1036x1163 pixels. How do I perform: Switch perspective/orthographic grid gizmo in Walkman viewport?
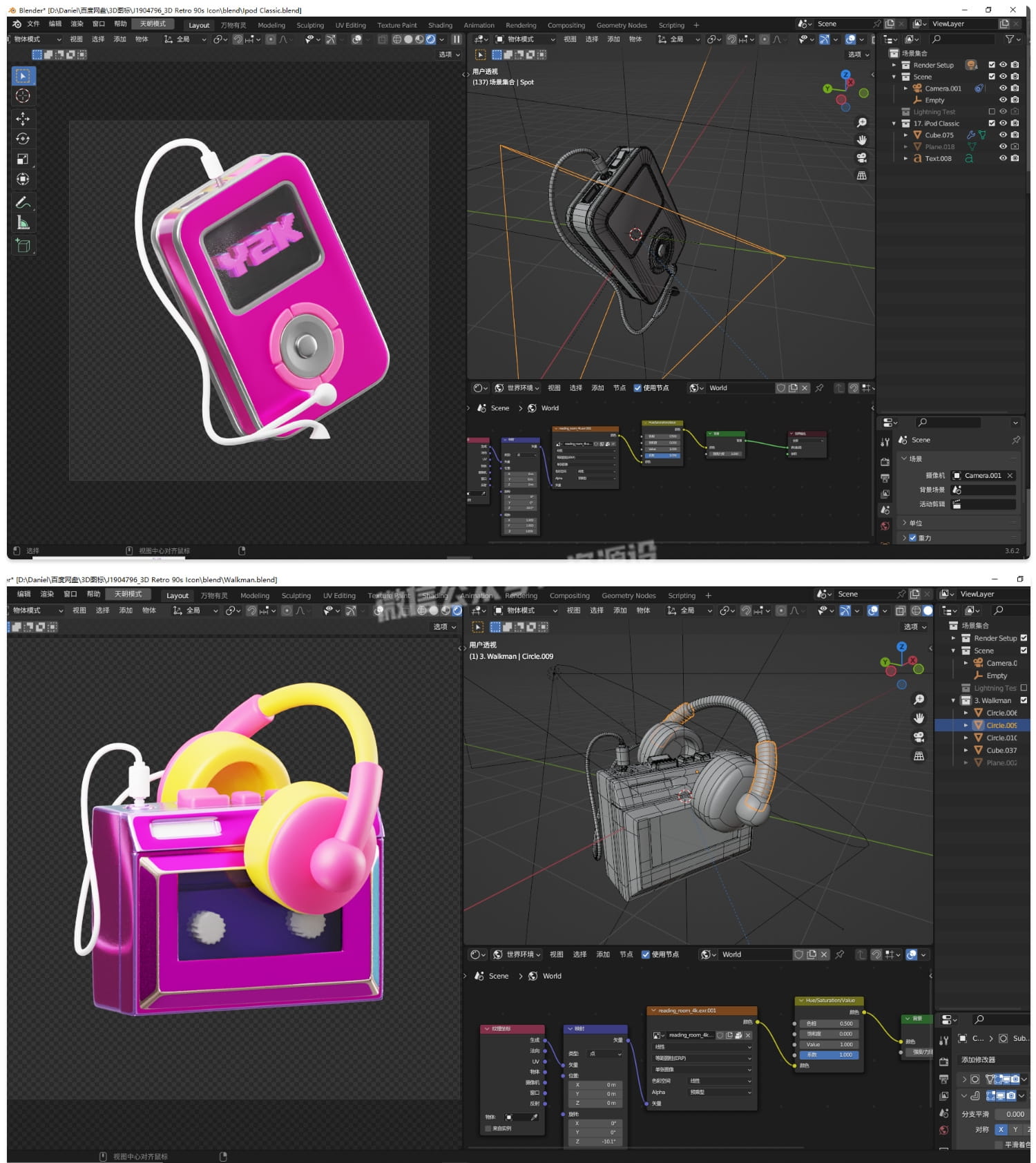click(919, 756)
